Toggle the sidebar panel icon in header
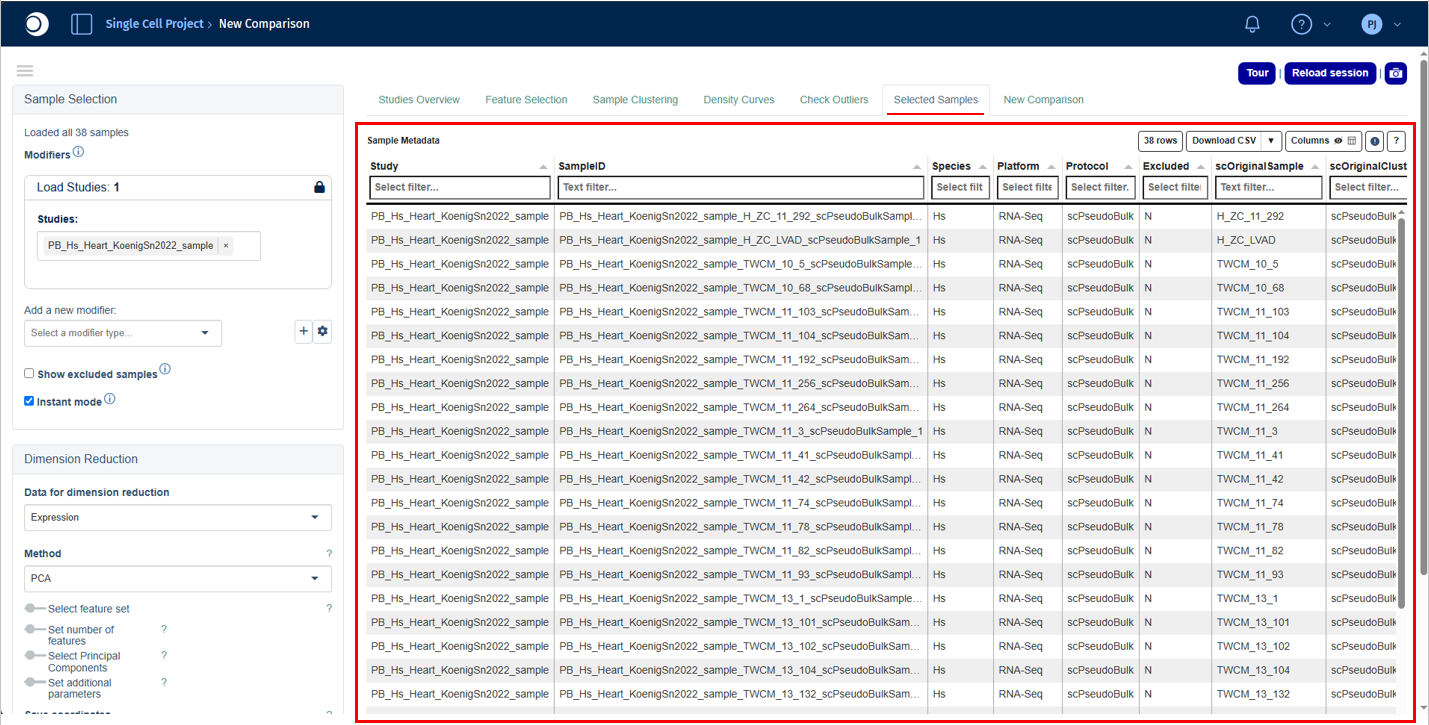Image resolution: width=1429 pixels, height=725 pixels. [x=82, y=24]
